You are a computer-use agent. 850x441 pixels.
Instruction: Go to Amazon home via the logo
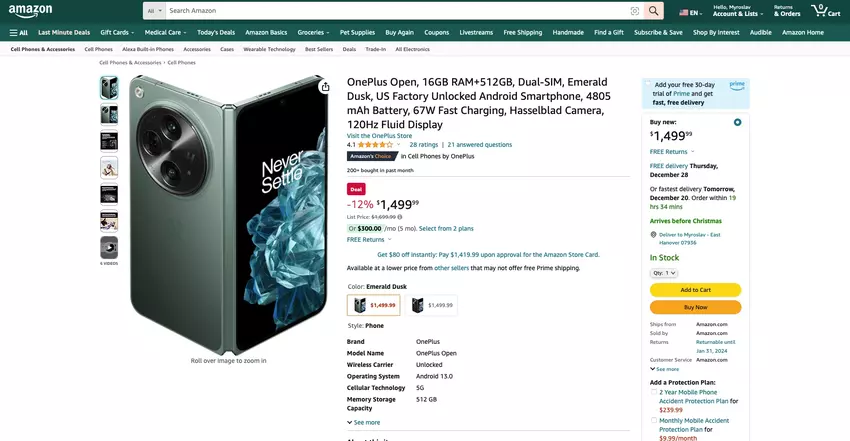tap(30, 11)
